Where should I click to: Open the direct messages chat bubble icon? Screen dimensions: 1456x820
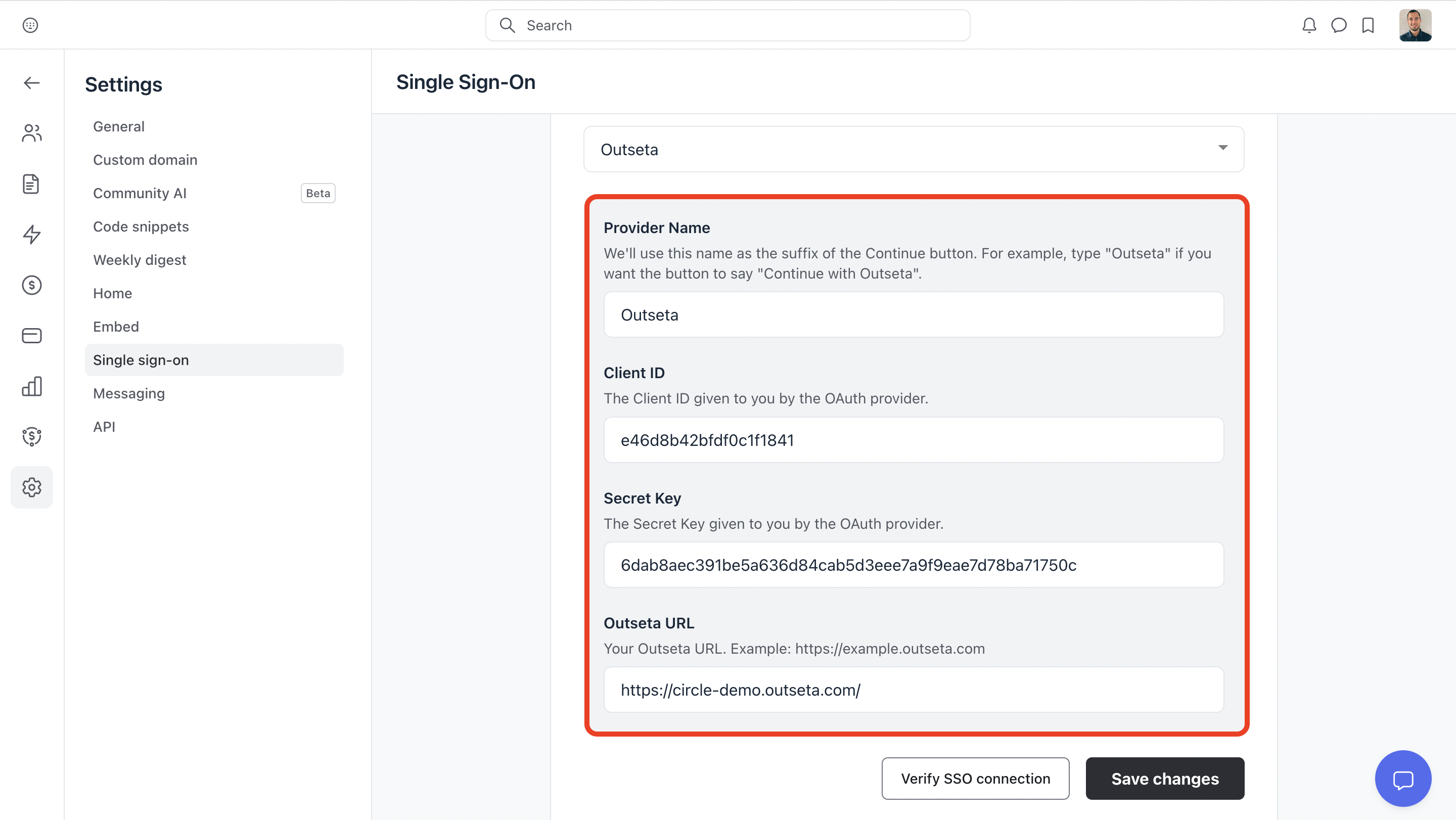point(1338,25)
